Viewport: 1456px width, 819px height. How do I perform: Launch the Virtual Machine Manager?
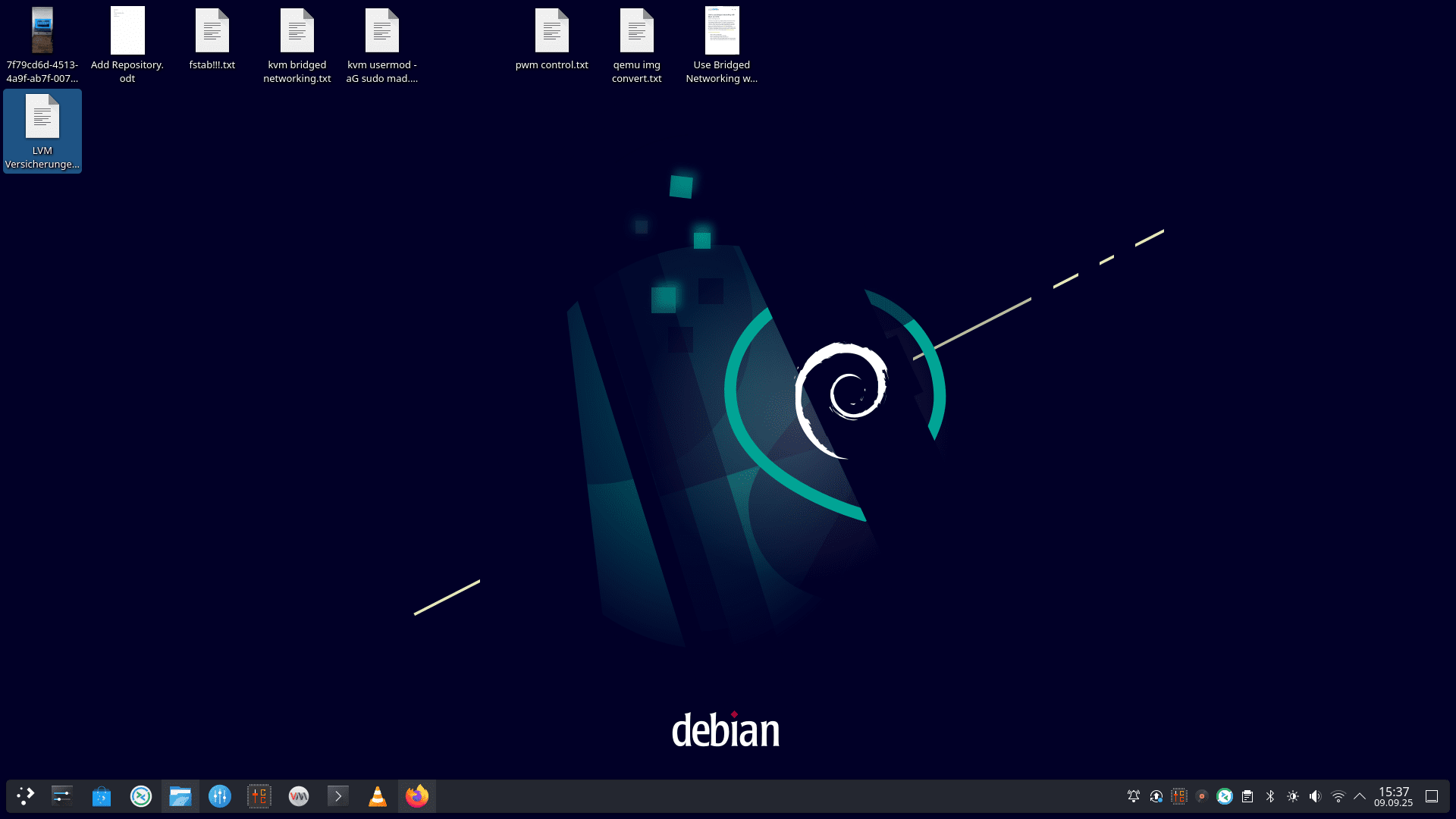299,796
